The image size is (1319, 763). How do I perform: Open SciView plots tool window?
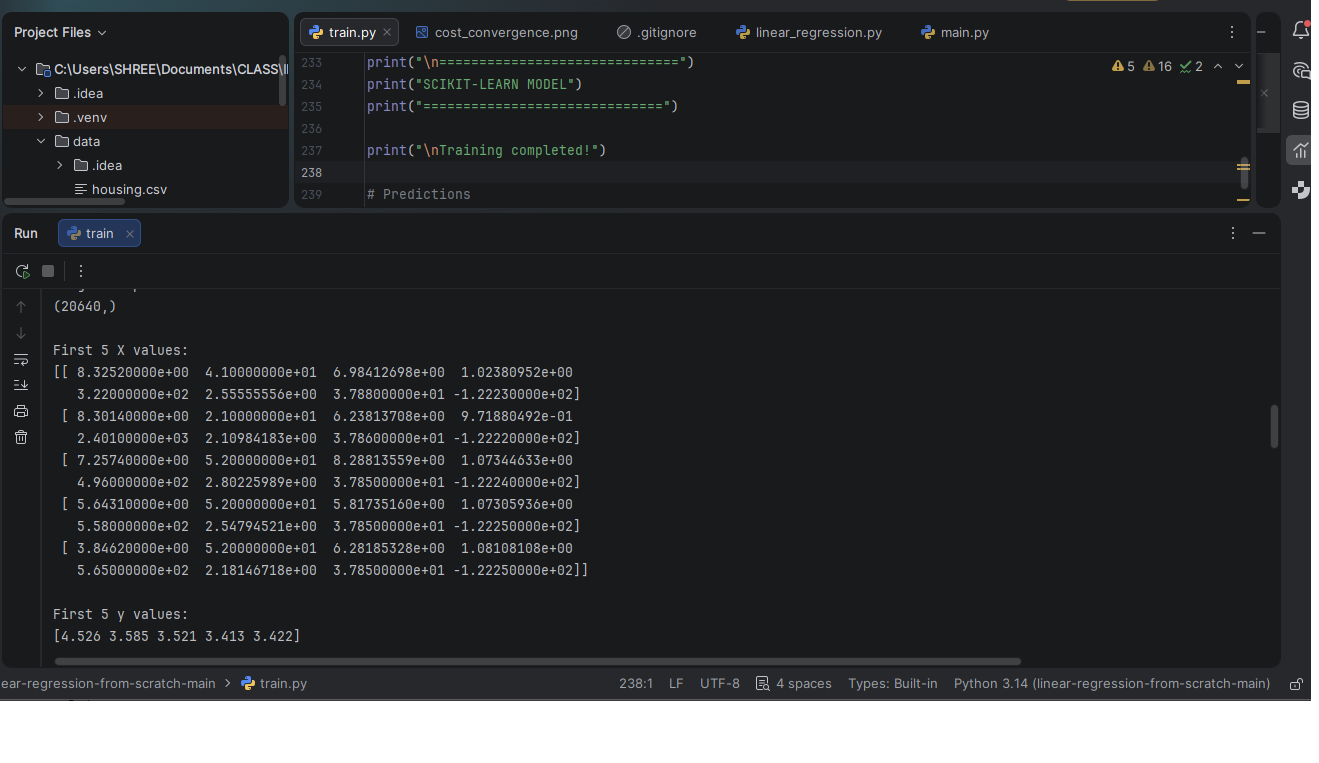[1300, 150]
